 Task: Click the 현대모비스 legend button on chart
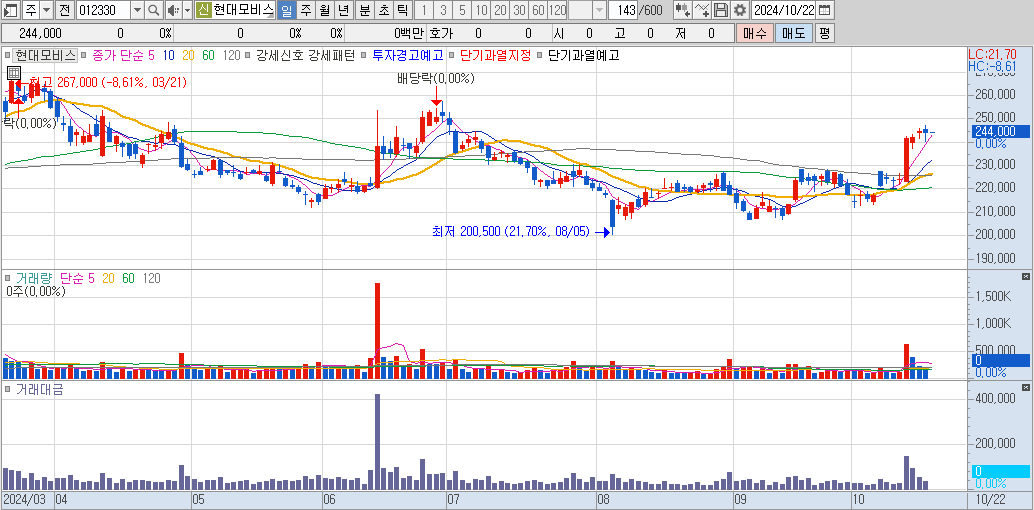[45, 56]
